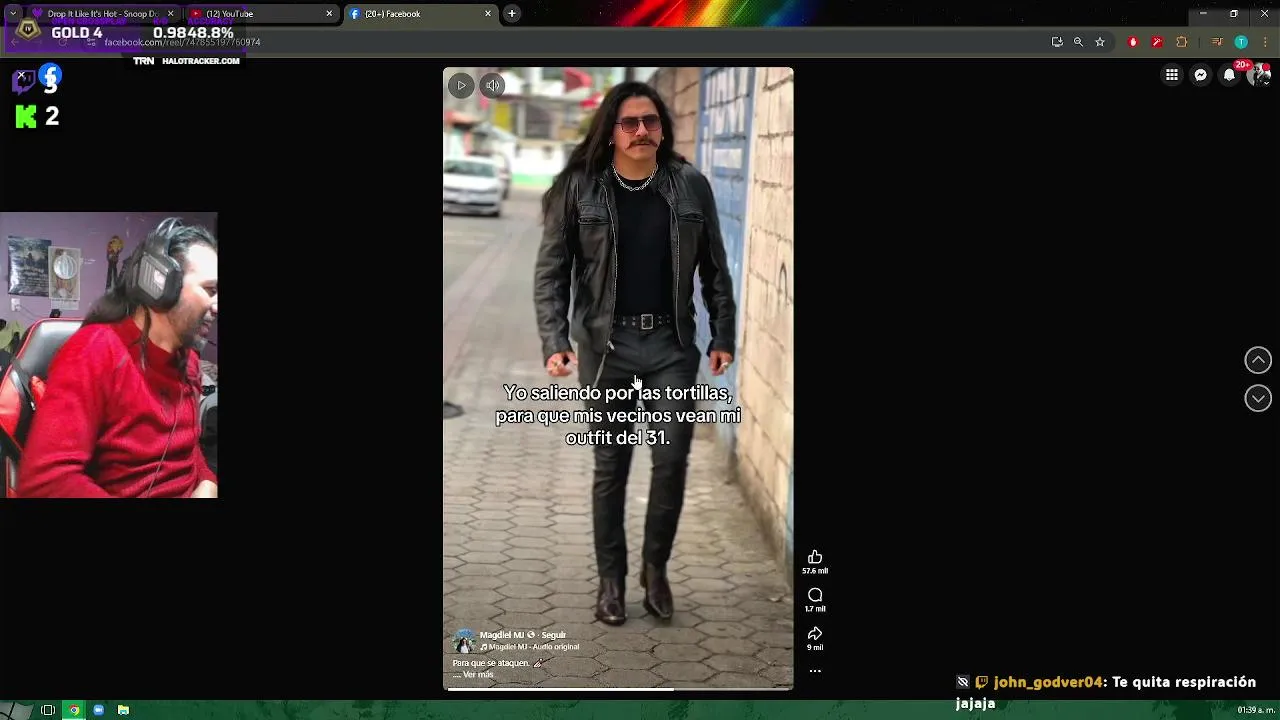This screenshot has height=720, width=1280.
Task: Open Facebook apps grid menu
Action: click(x=1172, y=75)
